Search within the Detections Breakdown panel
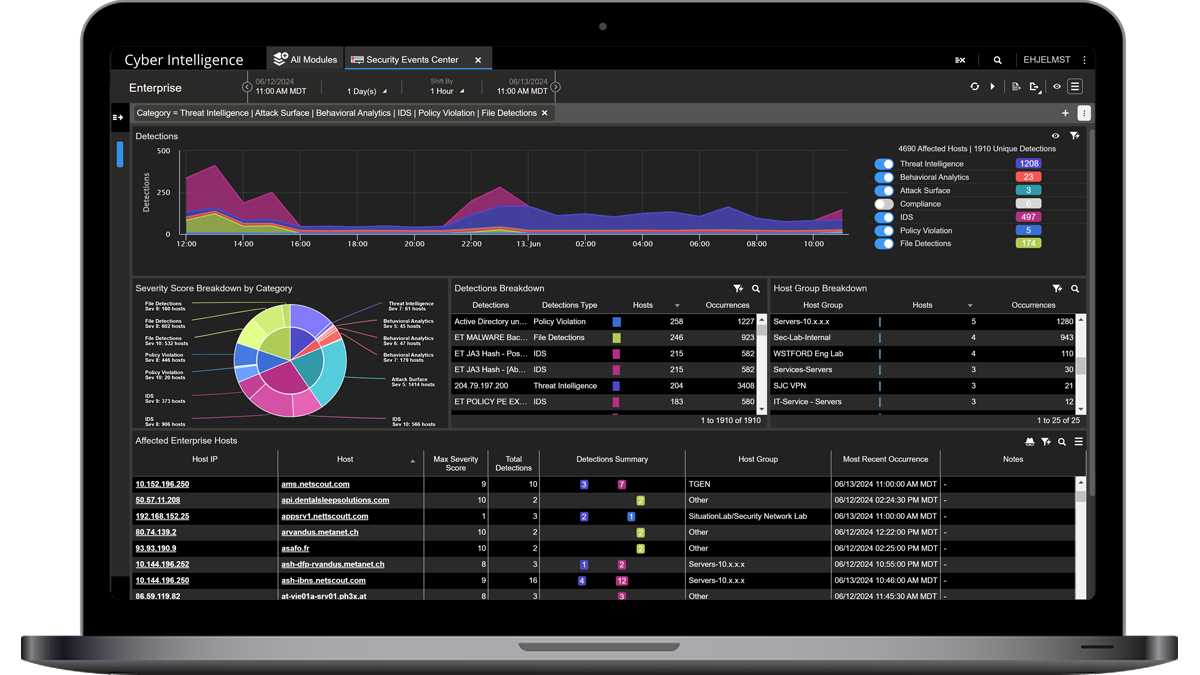The height and width of the screenshot is (675, 1200). pyautogui.click(x=756, y=289)
